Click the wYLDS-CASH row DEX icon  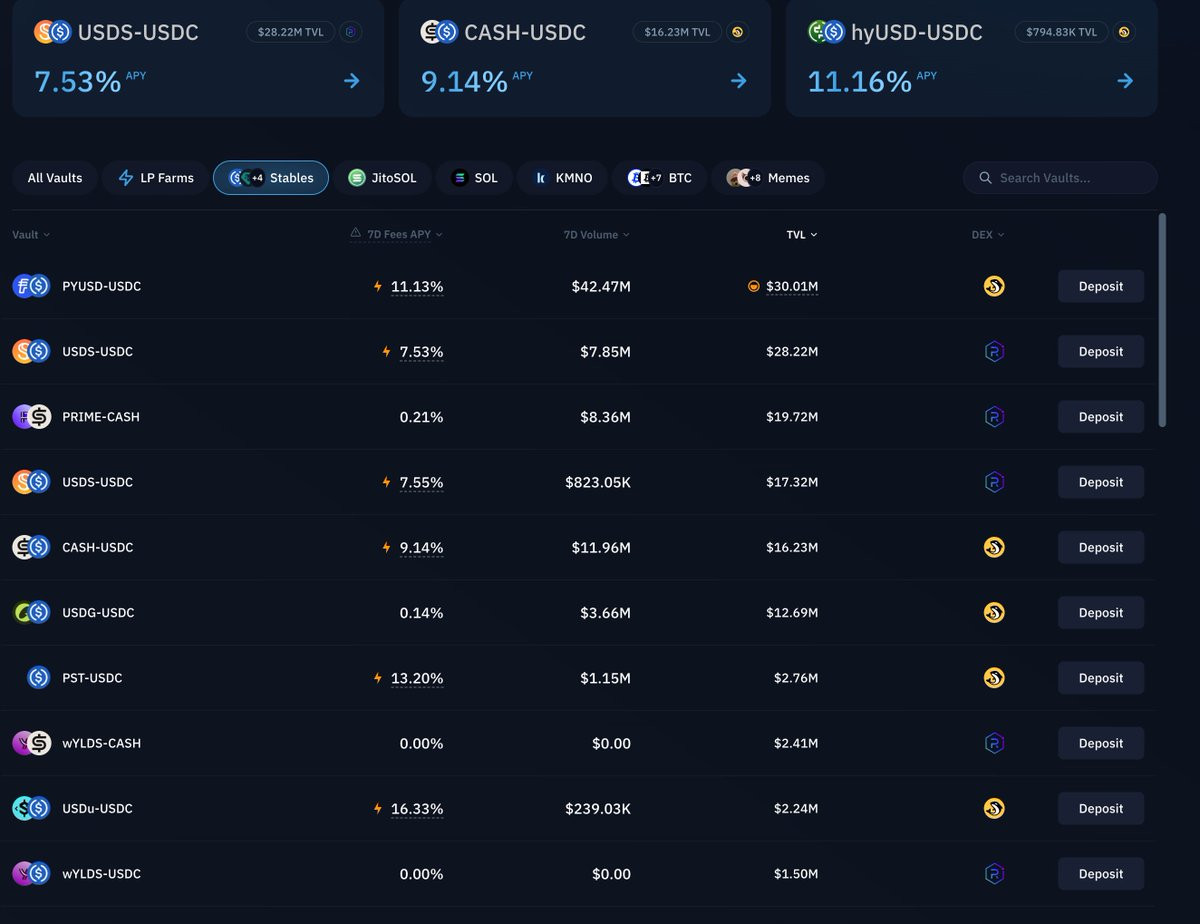point(994,743)
